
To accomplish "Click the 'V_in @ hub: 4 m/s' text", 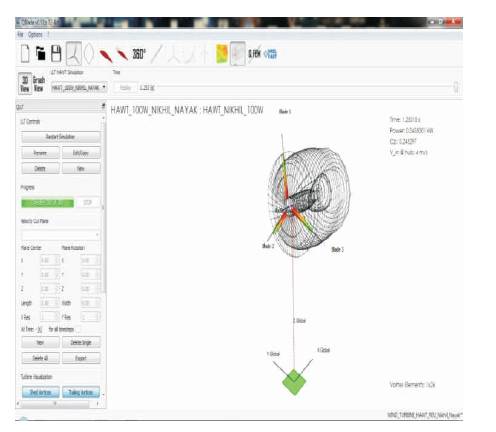I will coord(408,152).
